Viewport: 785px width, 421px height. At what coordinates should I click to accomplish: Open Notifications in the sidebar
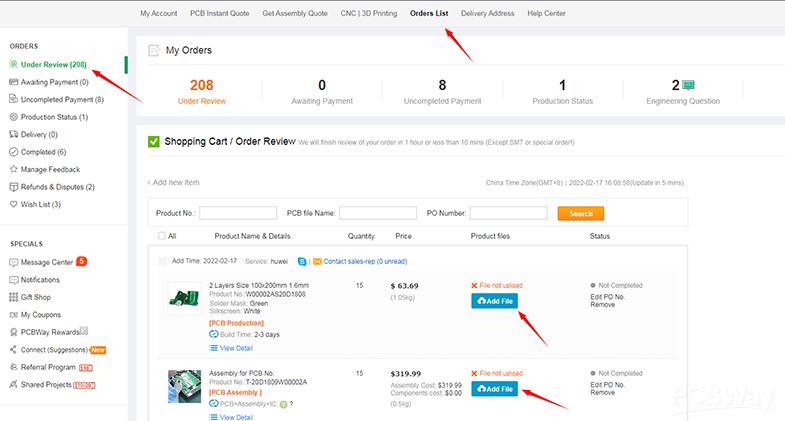point(40,280)
